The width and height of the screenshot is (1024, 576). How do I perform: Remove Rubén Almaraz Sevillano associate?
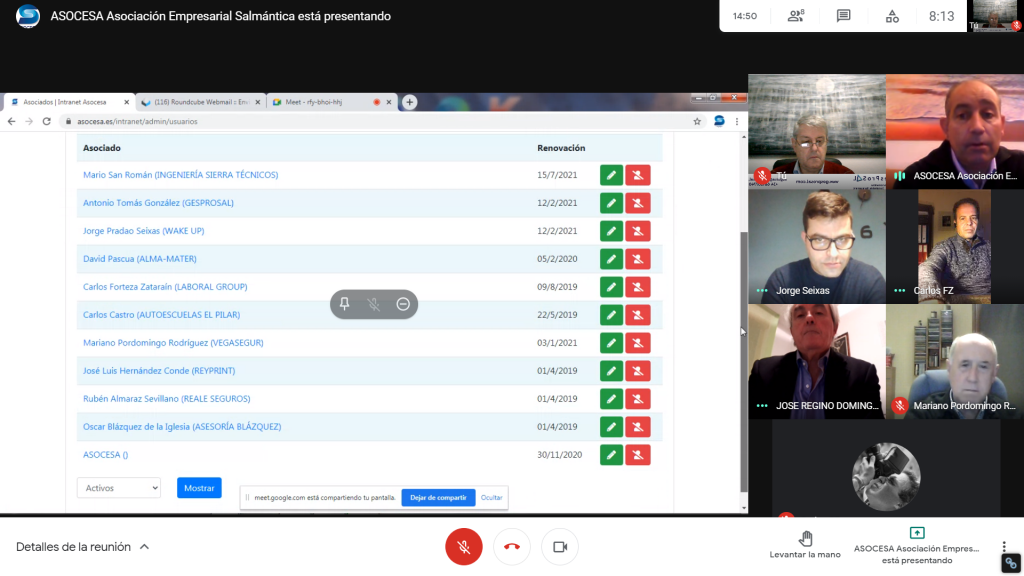(x=637, y=399)
